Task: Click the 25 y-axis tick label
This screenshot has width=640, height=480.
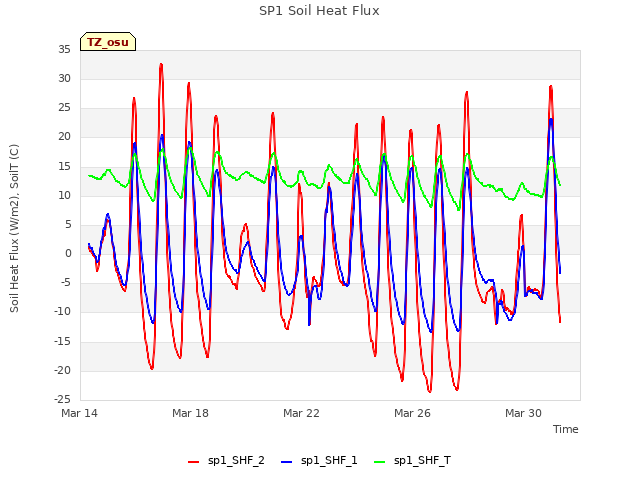Action: tap(64, 108)
